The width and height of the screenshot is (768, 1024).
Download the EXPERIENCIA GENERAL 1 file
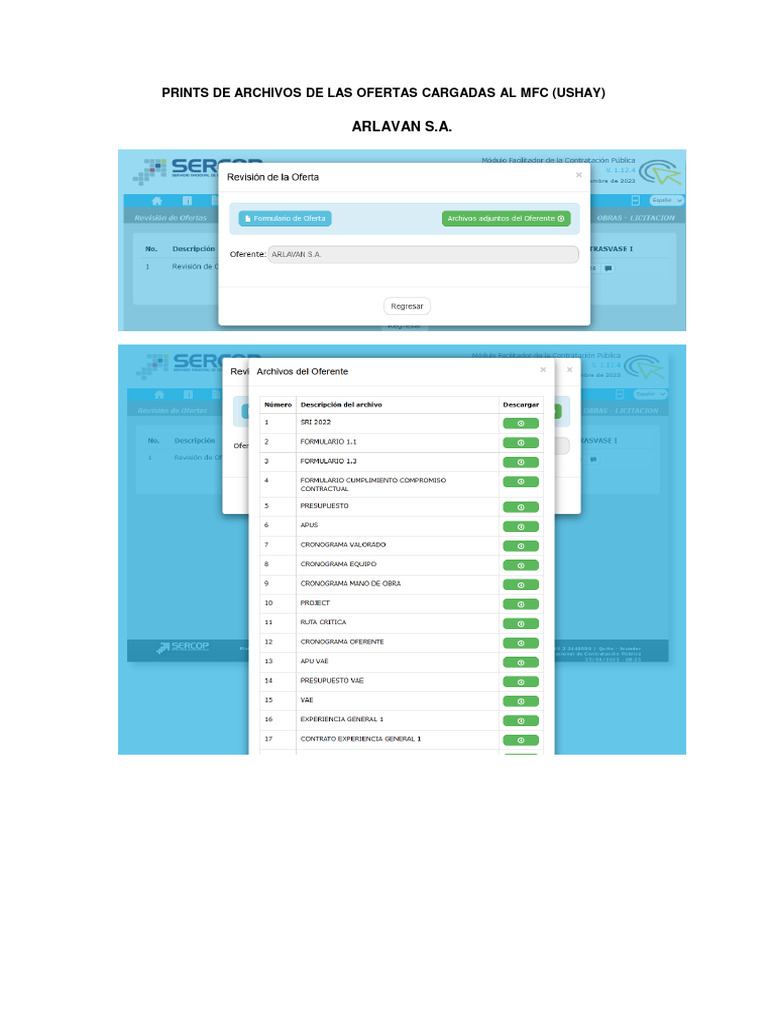pos(520,721)
